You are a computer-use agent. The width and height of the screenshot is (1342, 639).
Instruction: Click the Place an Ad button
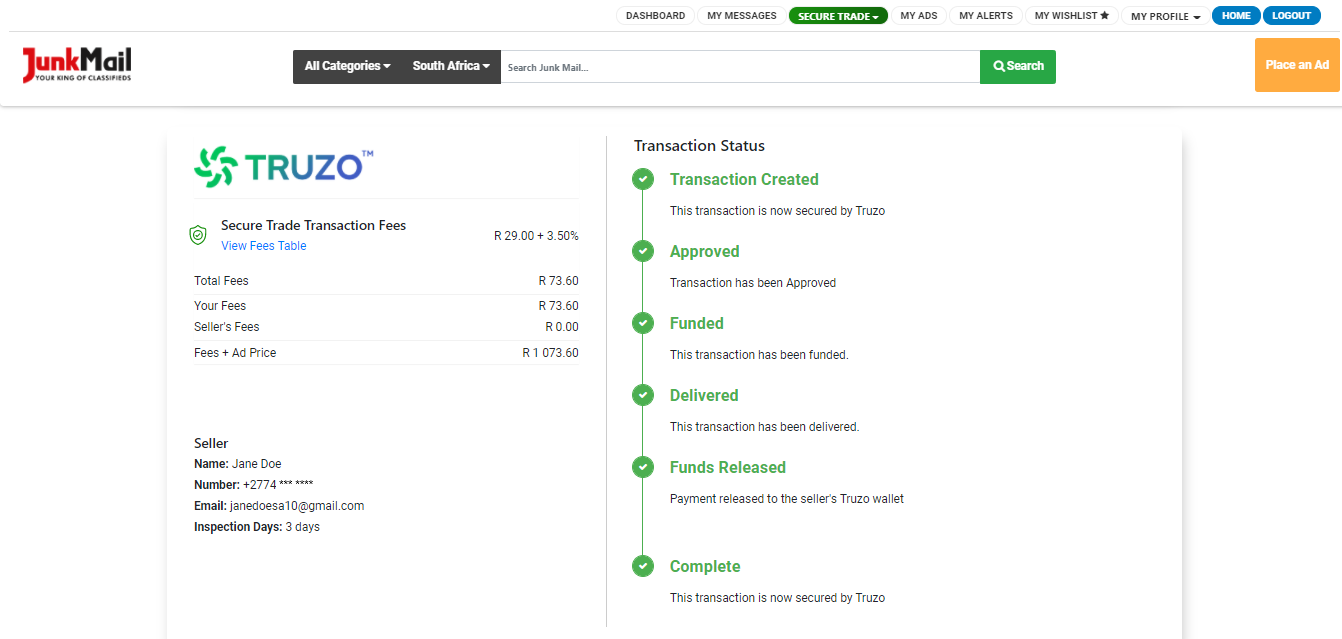pos(1296,64)
